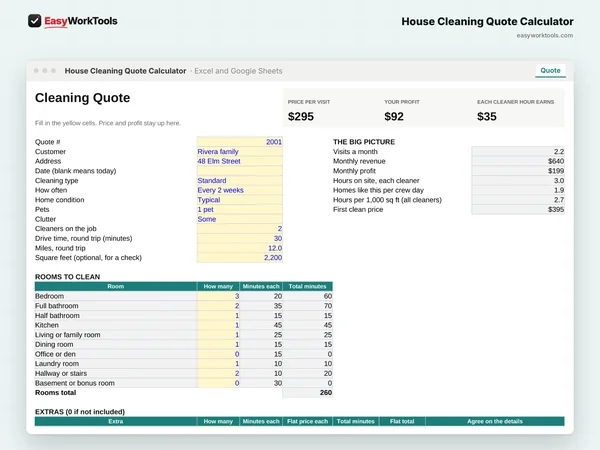
Task: Click Kitchen How many cell
Action: click(x=218, y=325)
